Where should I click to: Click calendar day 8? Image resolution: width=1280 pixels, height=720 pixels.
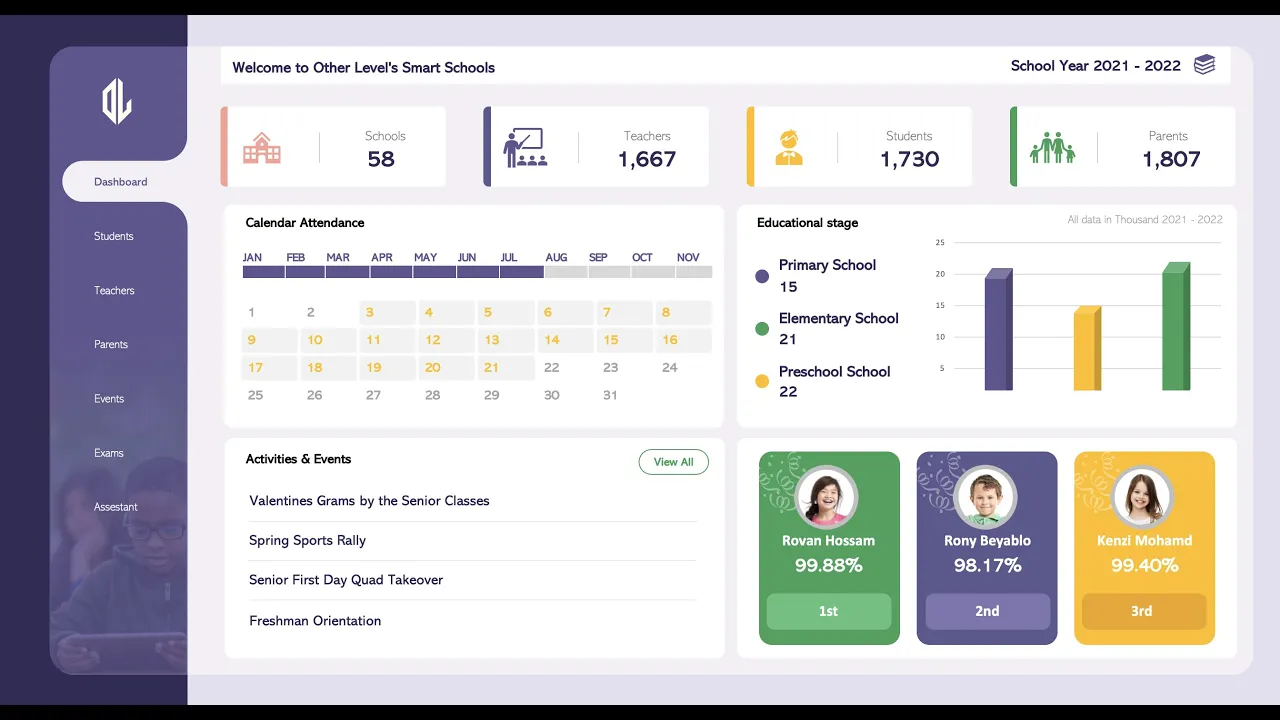(x=684, y=312)
